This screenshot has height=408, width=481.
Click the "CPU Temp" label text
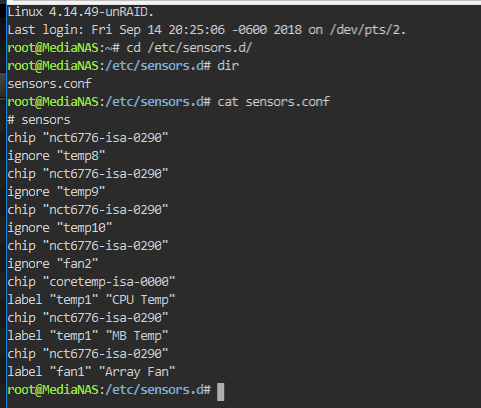tap(140, 300)
